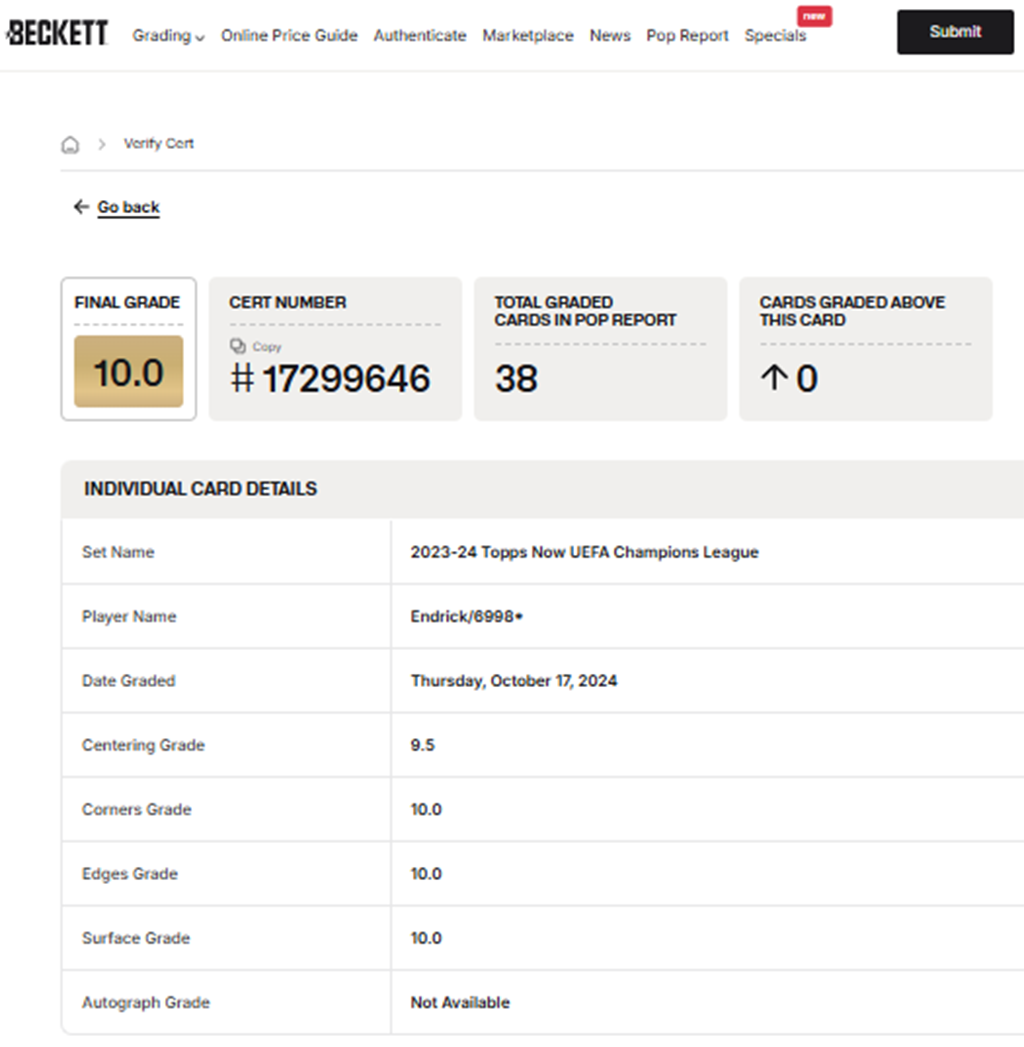
Task: Click the Beckett logo
Action: (57, 34)
